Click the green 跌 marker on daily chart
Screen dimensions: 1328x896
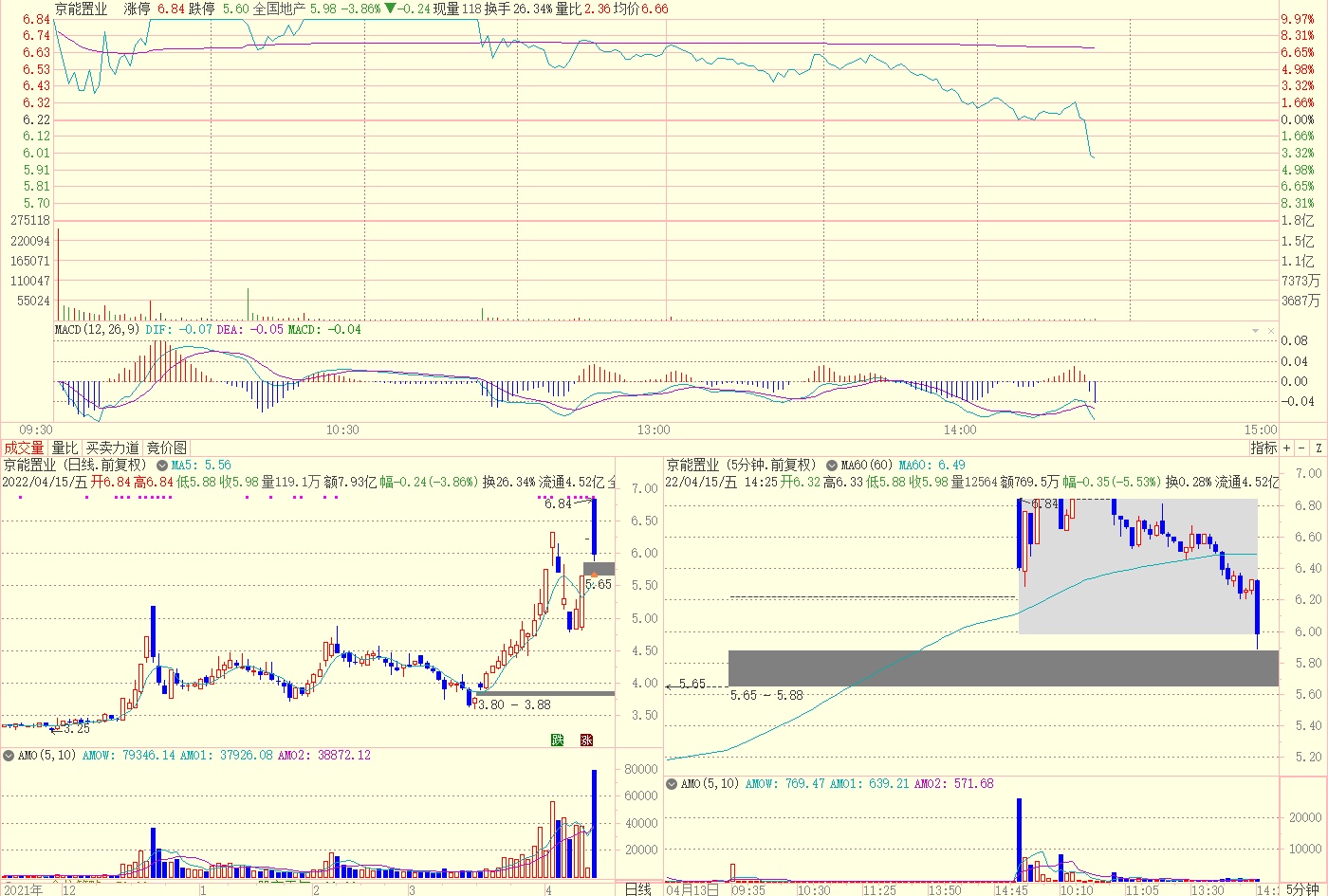click(558, 740)
